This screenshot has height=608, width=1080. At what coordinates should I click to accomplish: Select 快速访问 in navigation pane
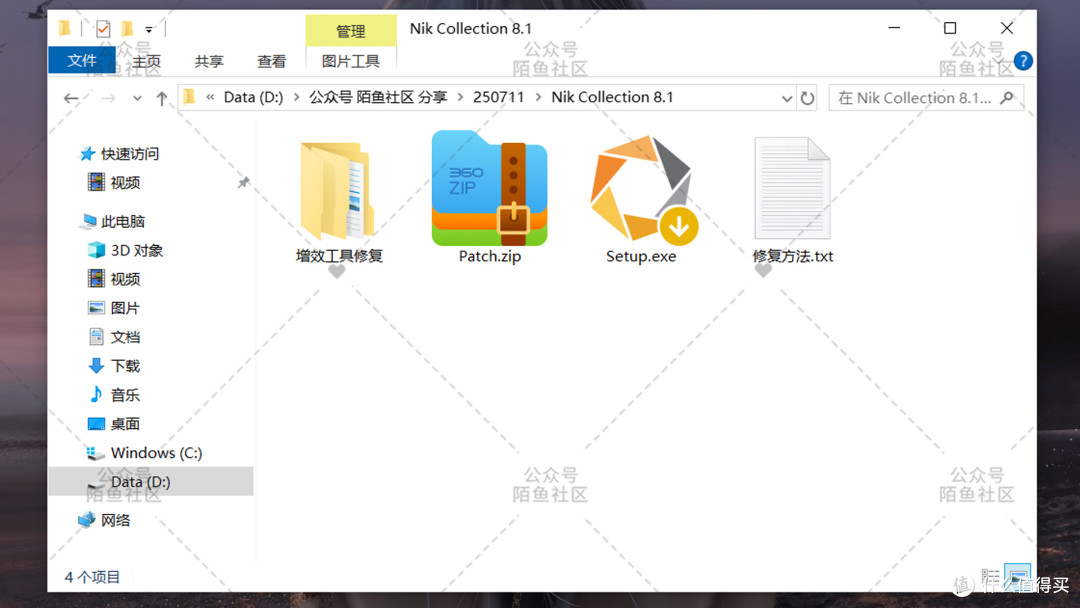pos(119,154)
